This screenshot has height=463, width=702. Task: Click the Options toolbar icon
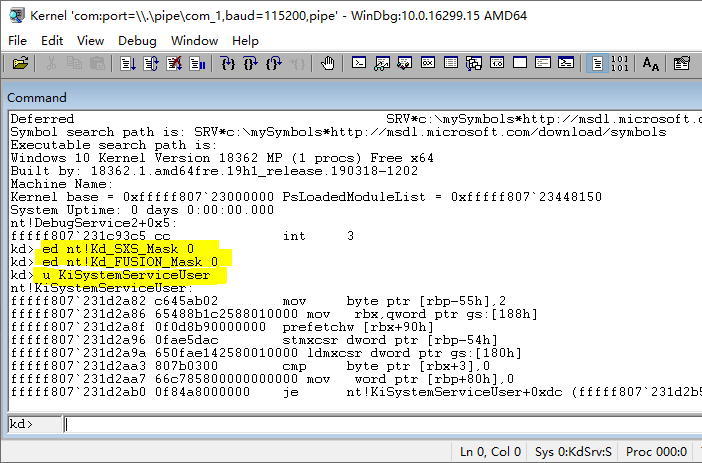(681, 64)
